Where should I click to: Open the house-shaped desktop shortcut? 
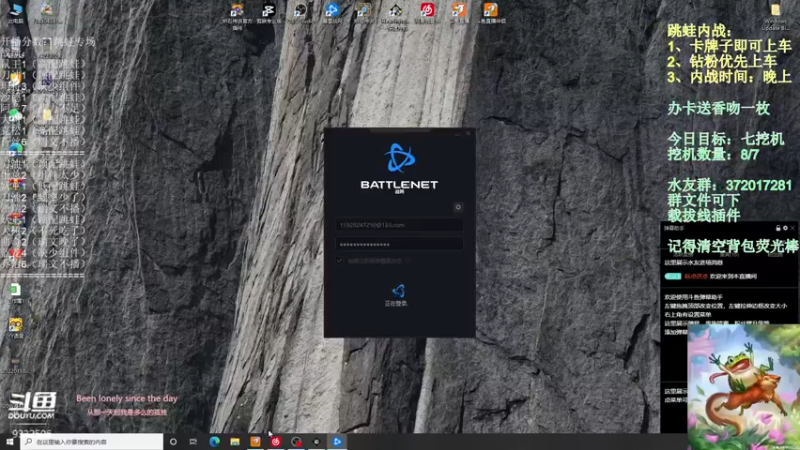point(395,15)
